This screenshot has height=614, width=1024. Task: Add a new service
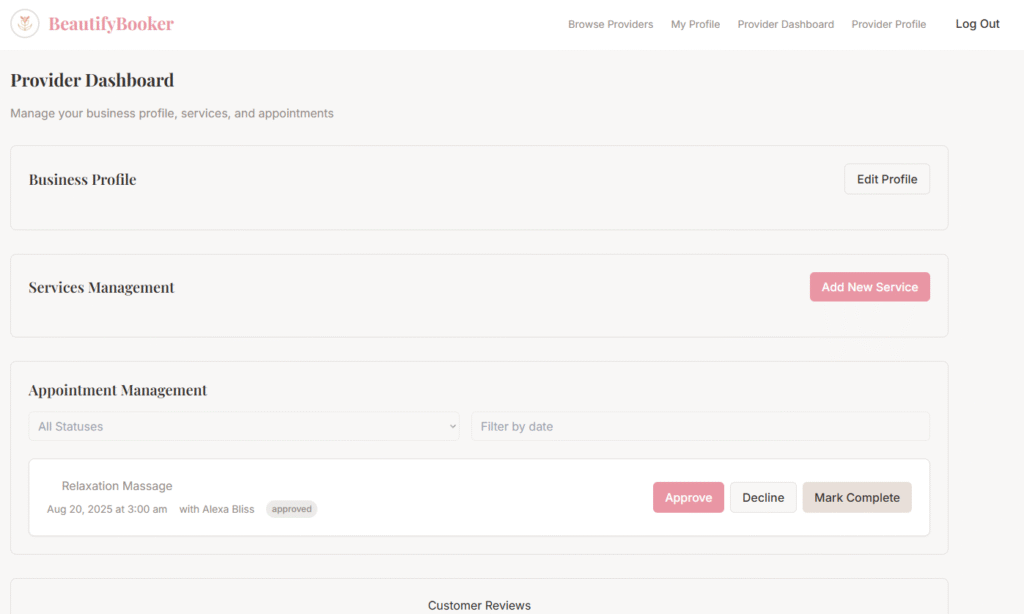coord(869,287)
